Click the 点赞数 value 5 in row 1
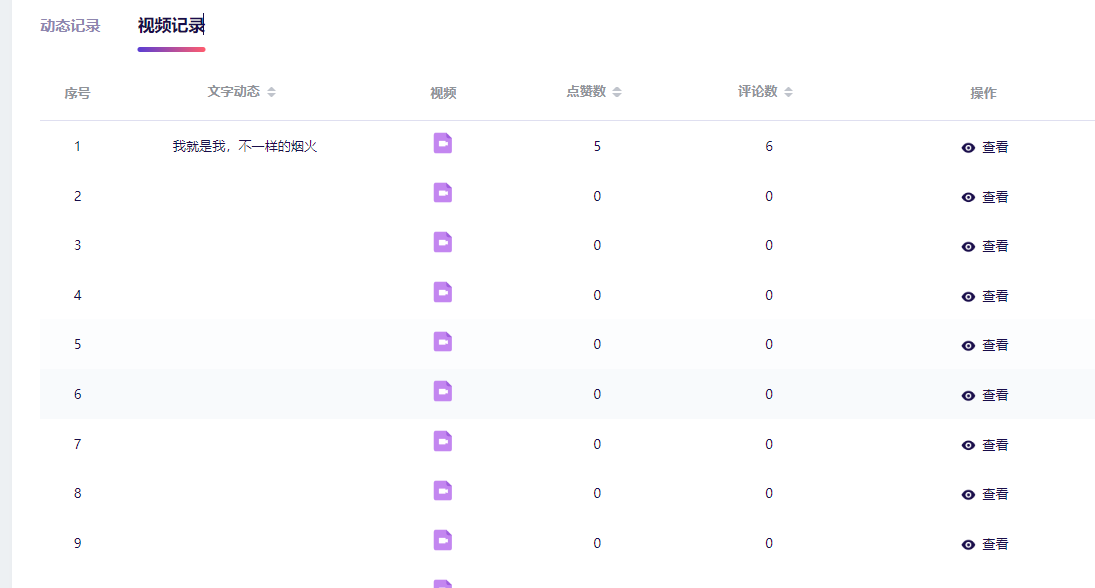The width and height of the screenshot is (1095, 588). pos(597,146)
